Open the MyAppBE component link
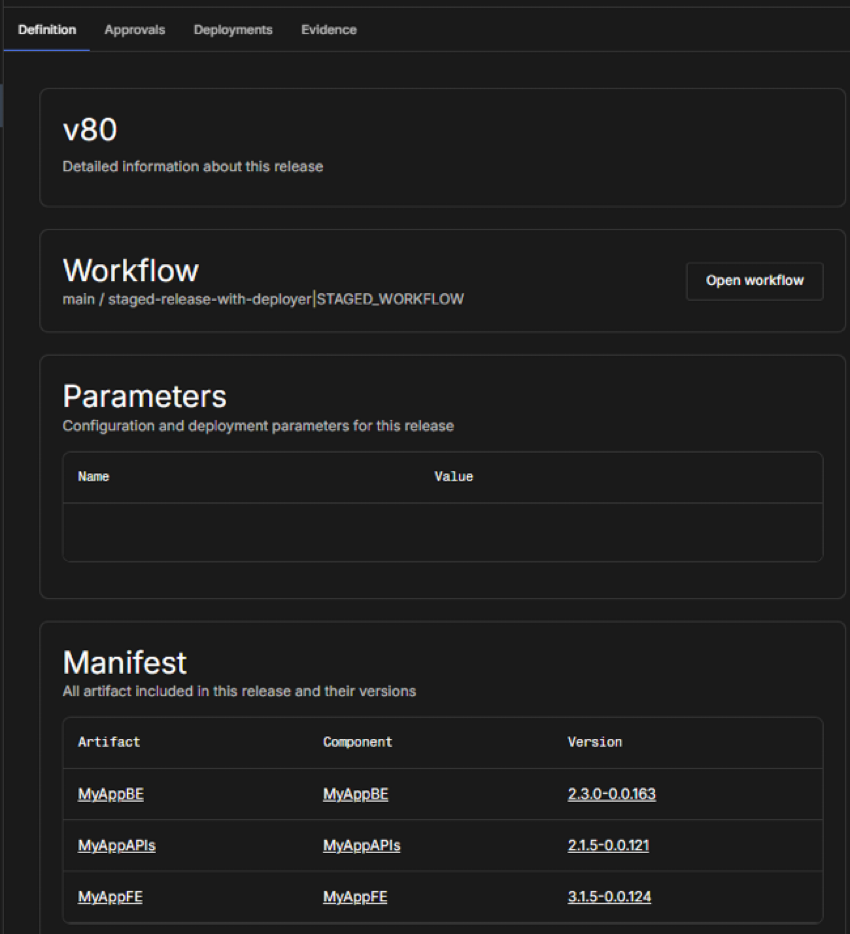The width and height of the screenshot is (850, 934). (355, 794)
